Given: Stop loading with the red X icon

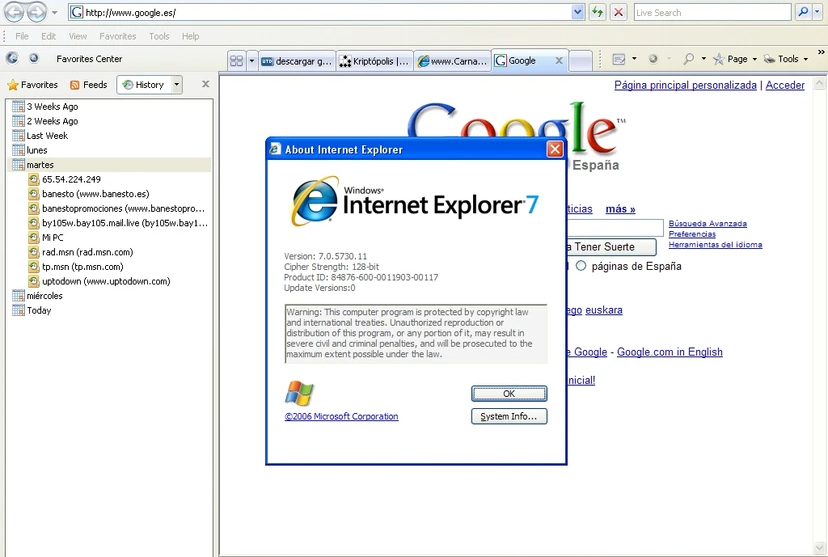Looking at the screenshot, I should point(618,12).
